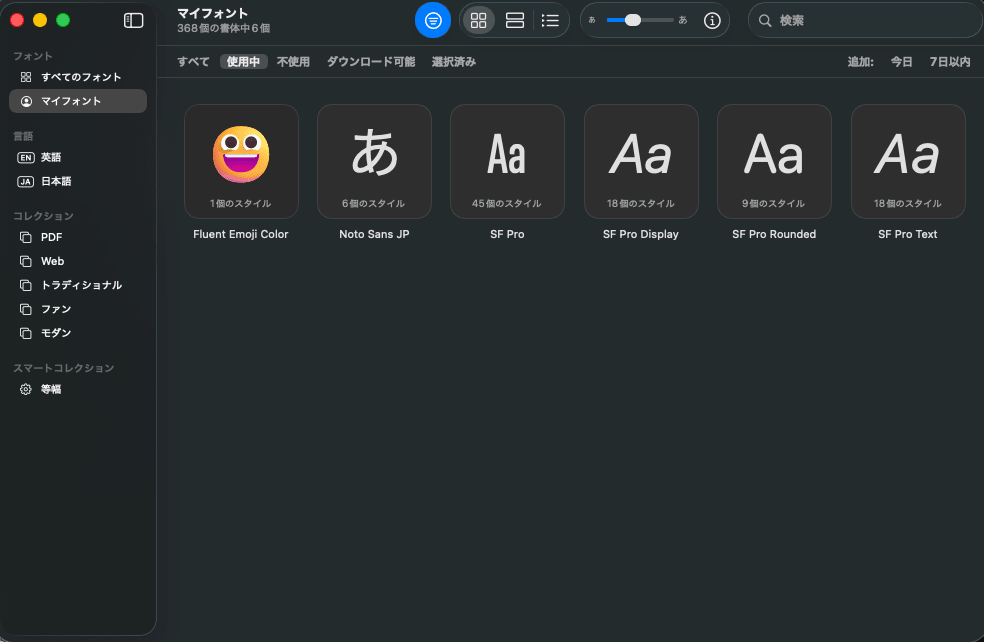Click the gear icon beside 等幅
This screenshot has width=984, height=642.
coord(25,389)
